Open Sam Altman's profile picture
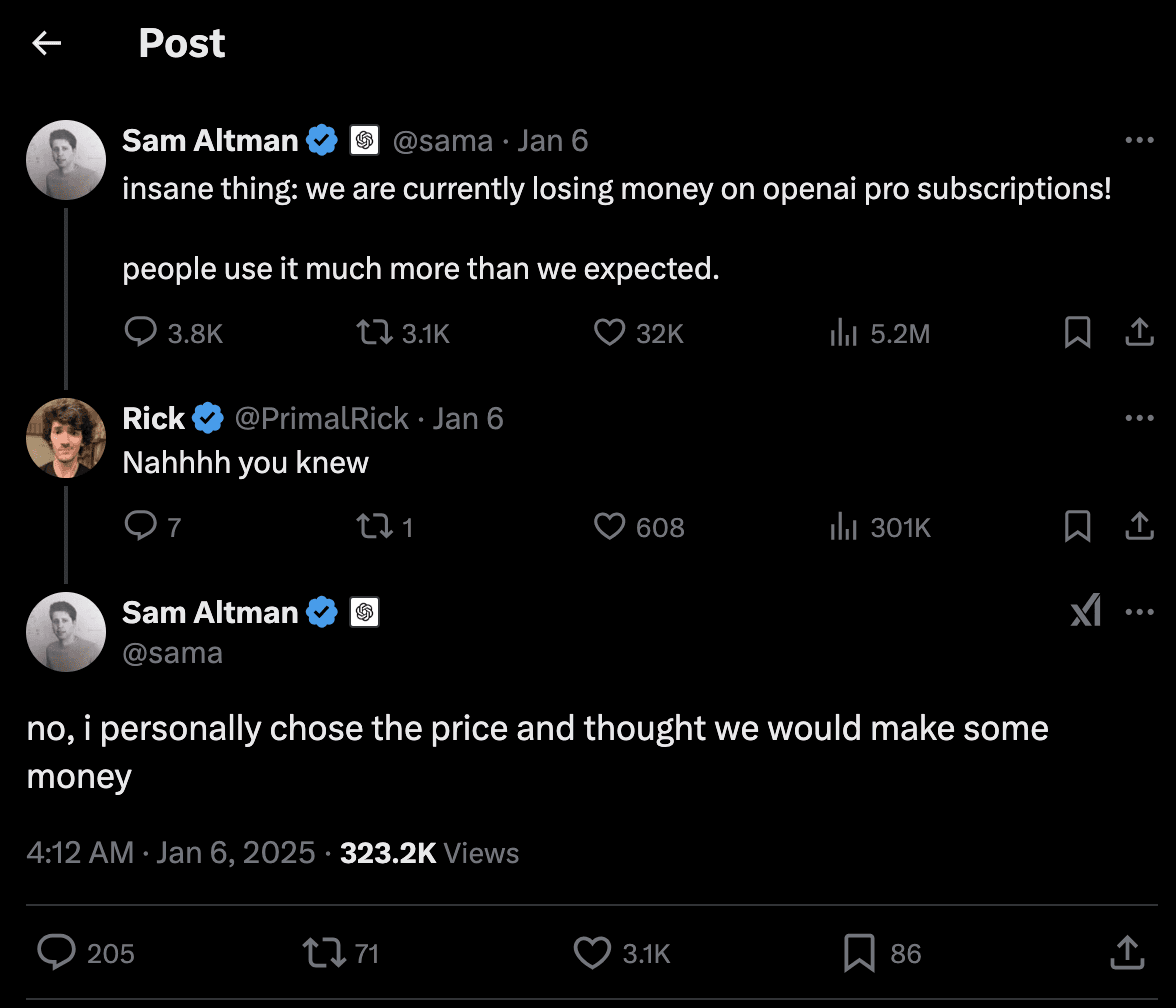Screen dimensions: 1176x1008 (65, 160)
